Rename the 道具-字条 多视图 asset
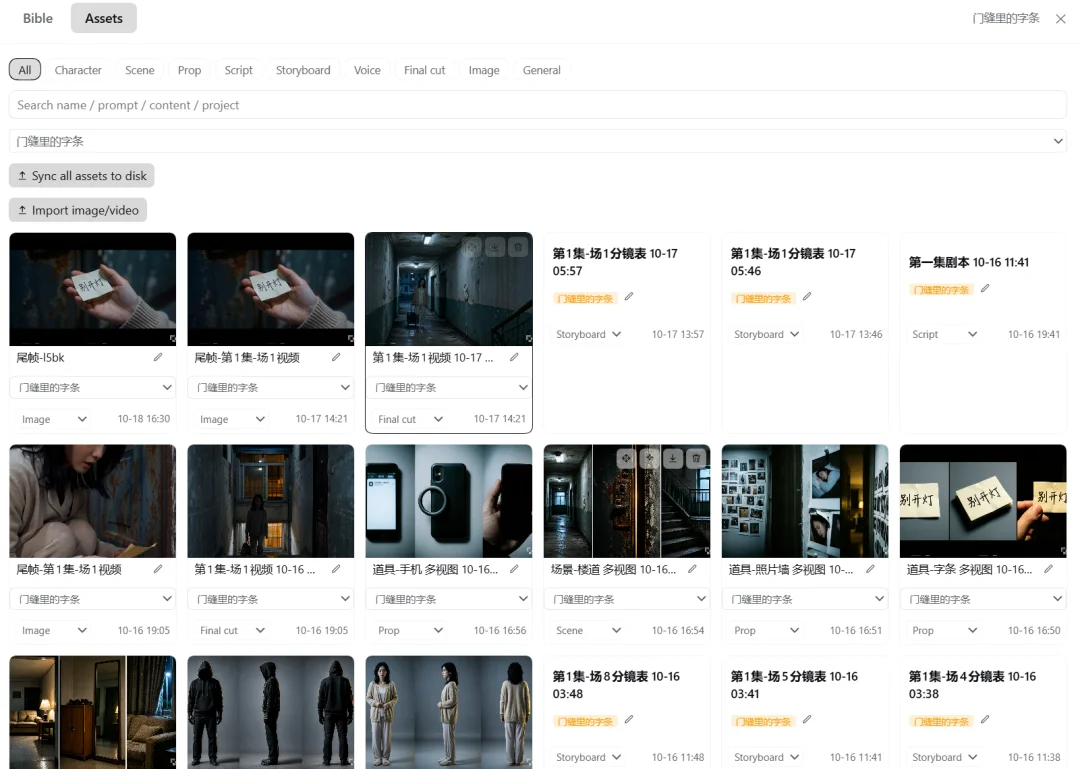Screen dimensions: 1080x769 click(x=1048, y=569)
